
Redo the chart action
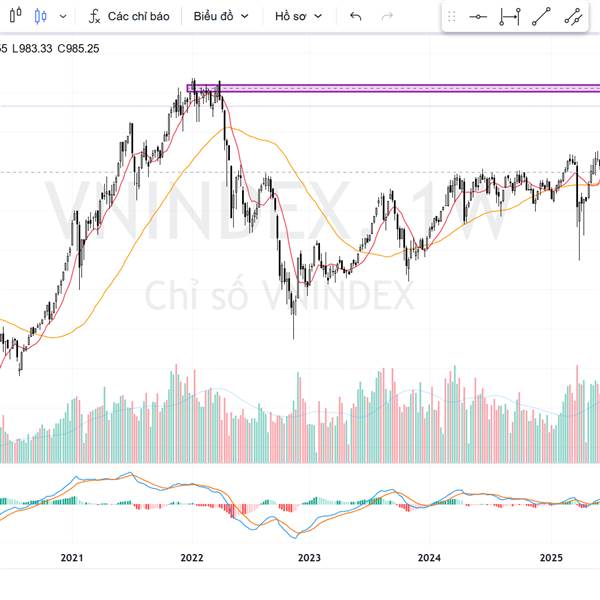click(x=387, y=16)
